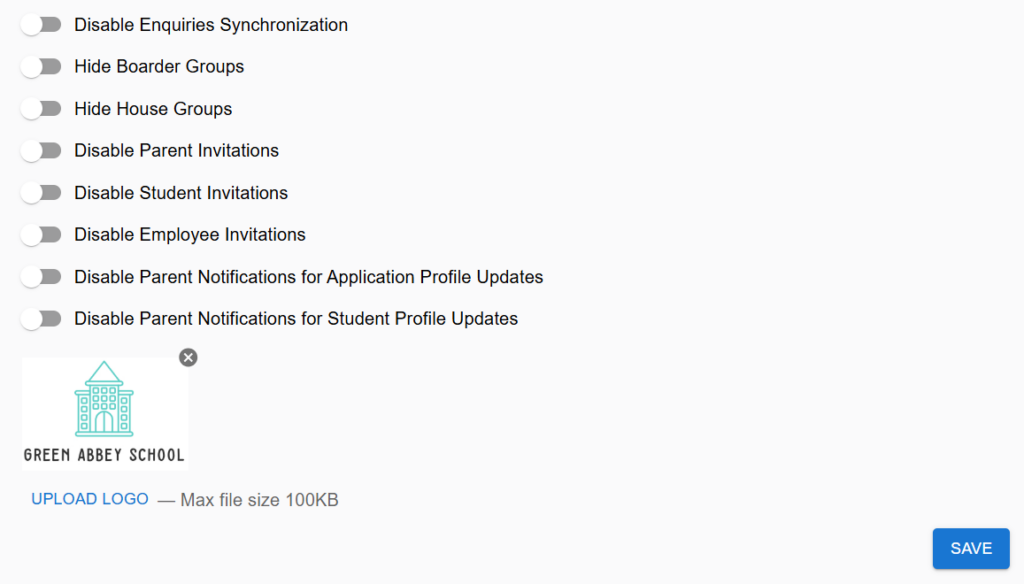The width and height of the screenshot is (1024, 584).
Task: Remove the Green Abbey School logo
Action: tap(188, 357)
